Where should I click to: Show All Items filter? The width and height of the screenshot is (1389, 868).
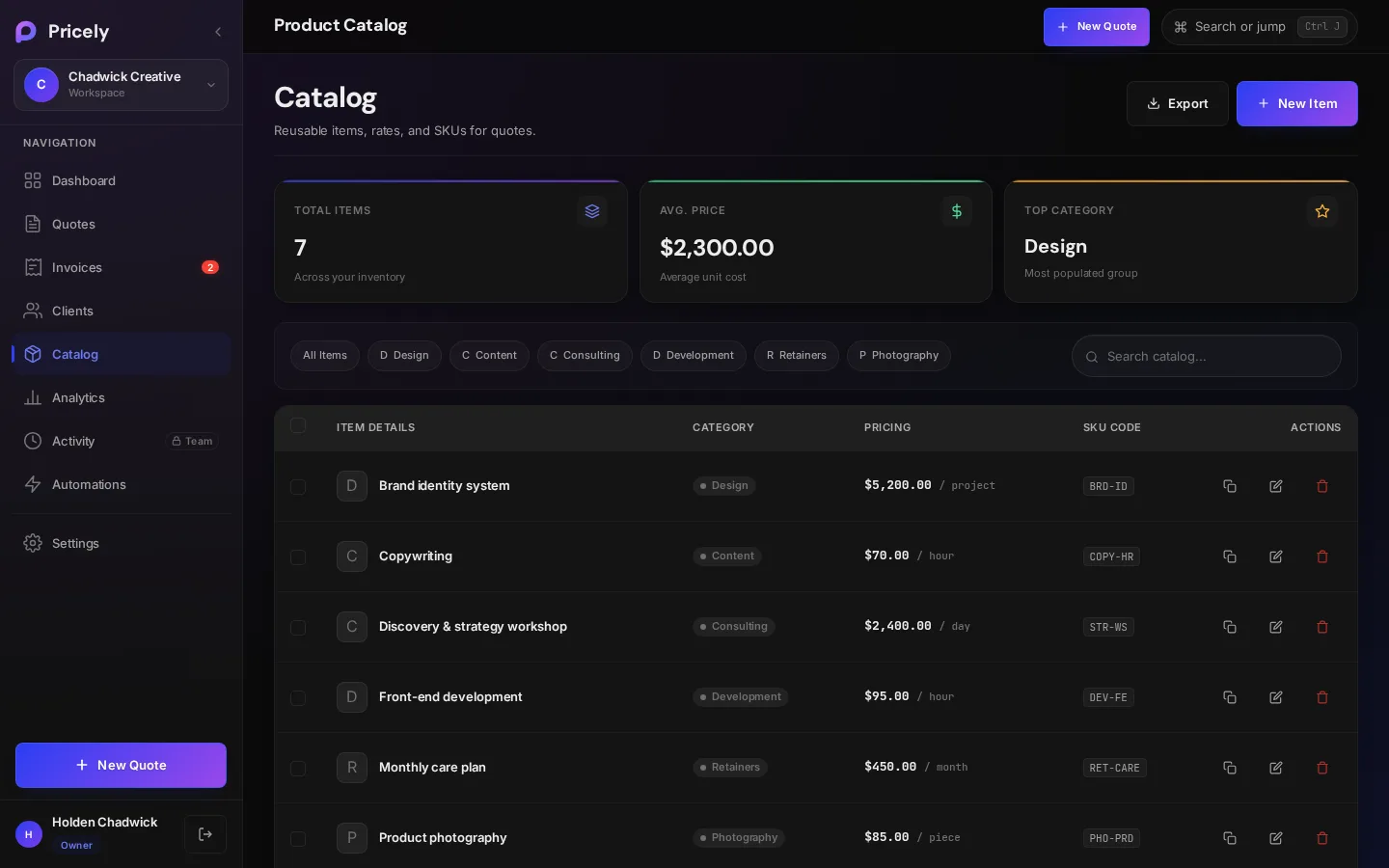pyautogui.click(x=325, y=356)
